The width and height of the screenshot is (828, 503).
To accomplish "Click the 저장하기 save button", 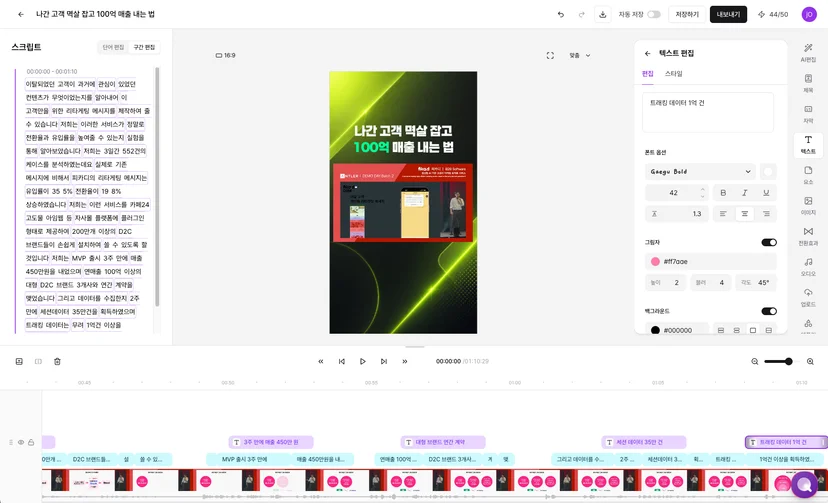I will [x=686, y=14].
